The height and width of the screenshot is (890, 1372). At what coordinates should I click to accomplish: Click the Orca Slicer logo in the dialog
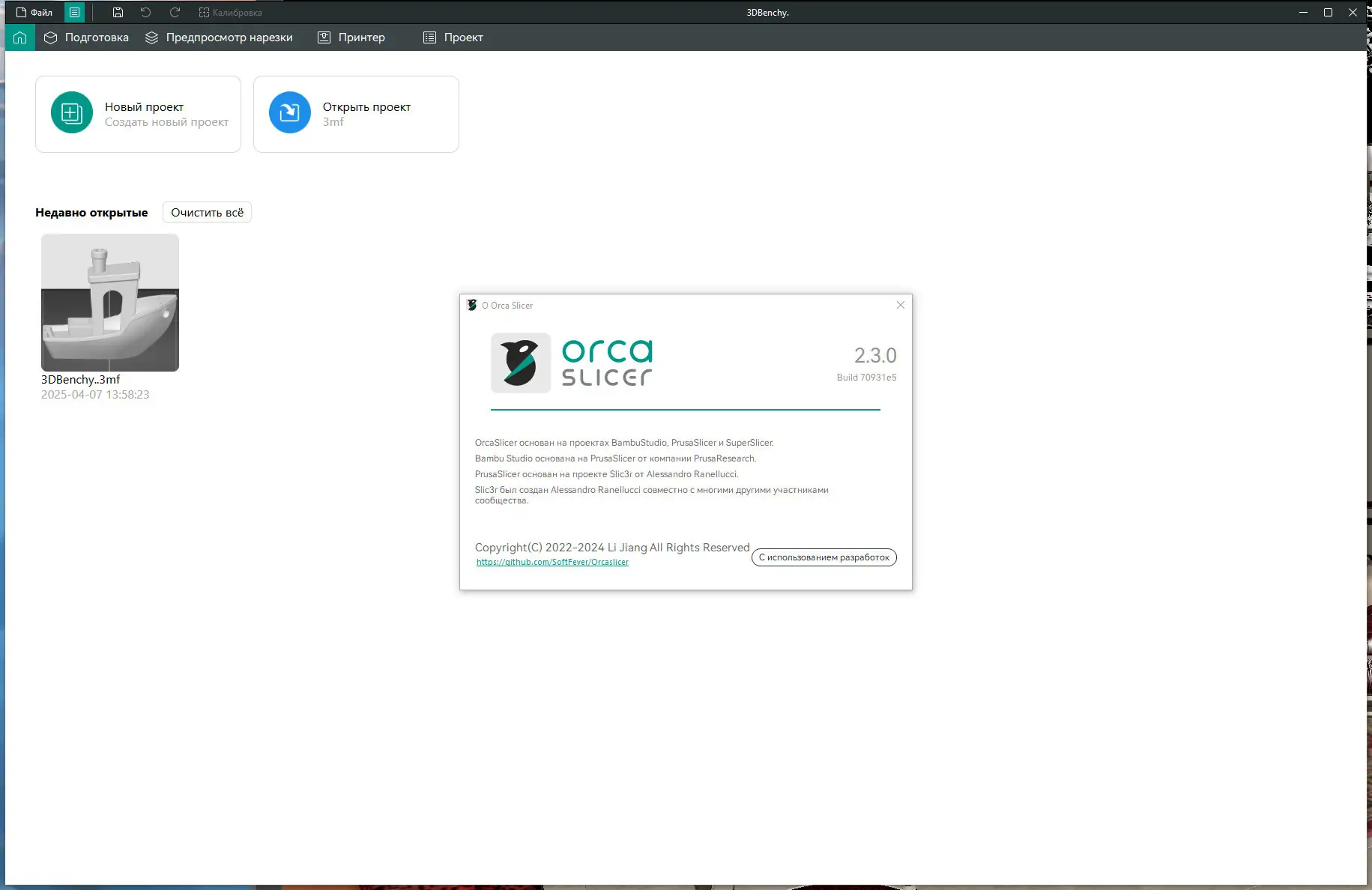[x=520, y=363]
